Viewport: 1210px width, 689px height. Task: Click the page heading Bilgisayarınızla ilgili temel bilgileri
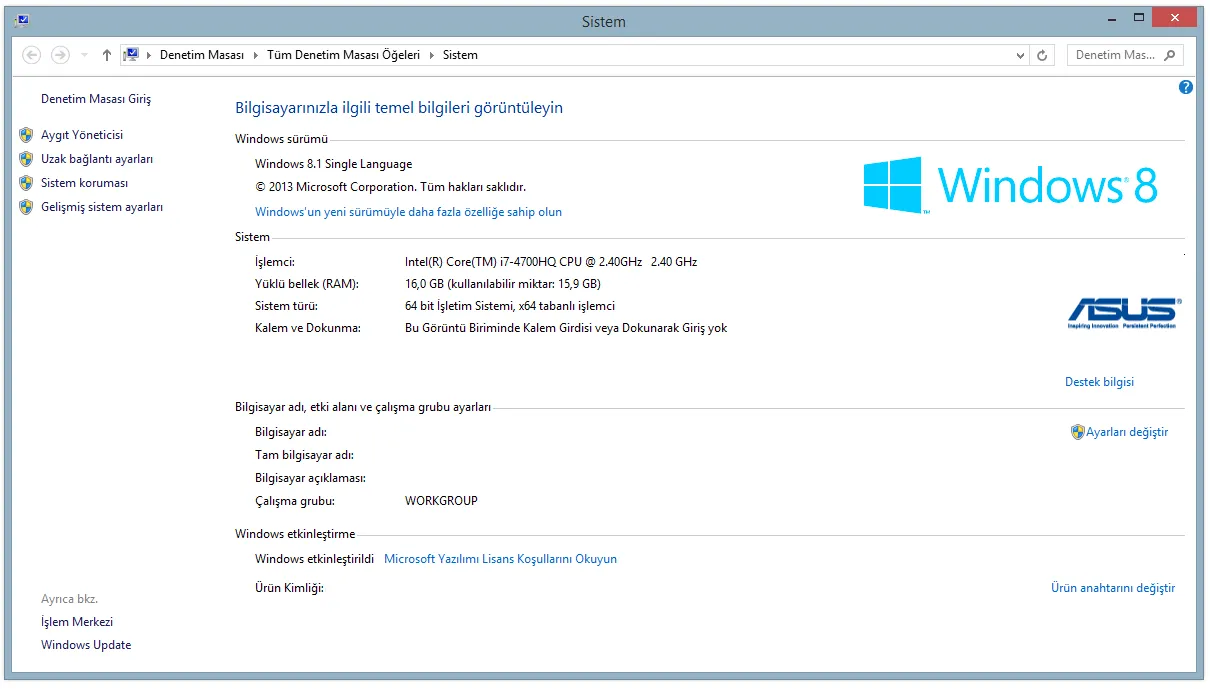[399, 107]
